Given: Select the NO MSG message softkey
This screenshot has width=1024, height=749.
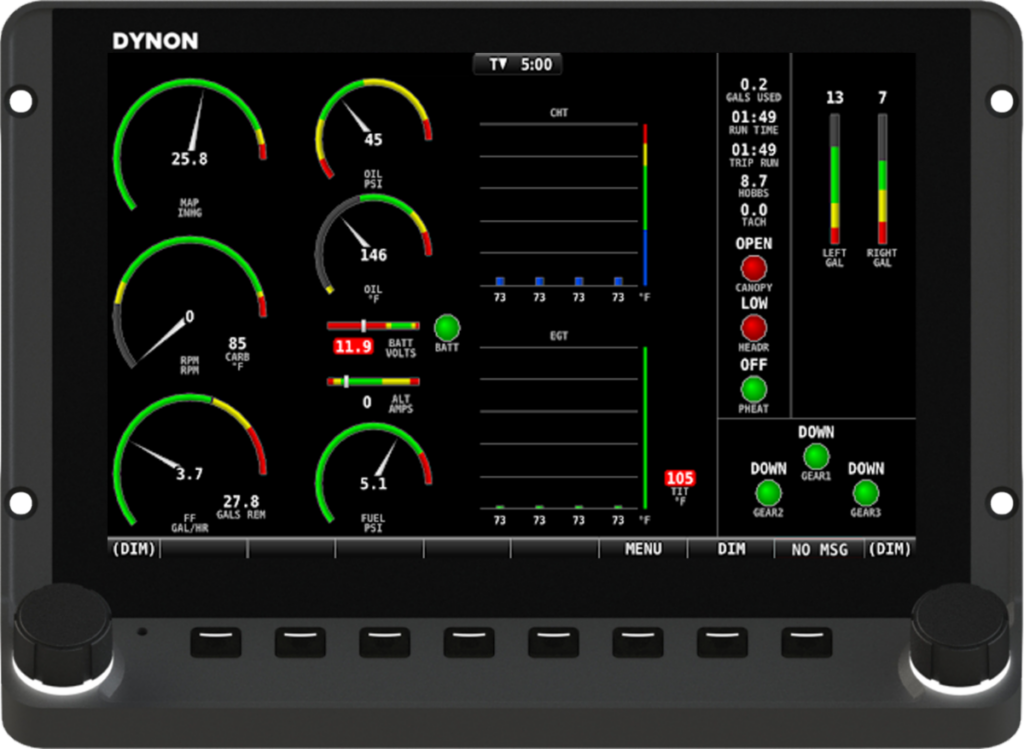Looking at the screenshot, I should pos(819,549).
